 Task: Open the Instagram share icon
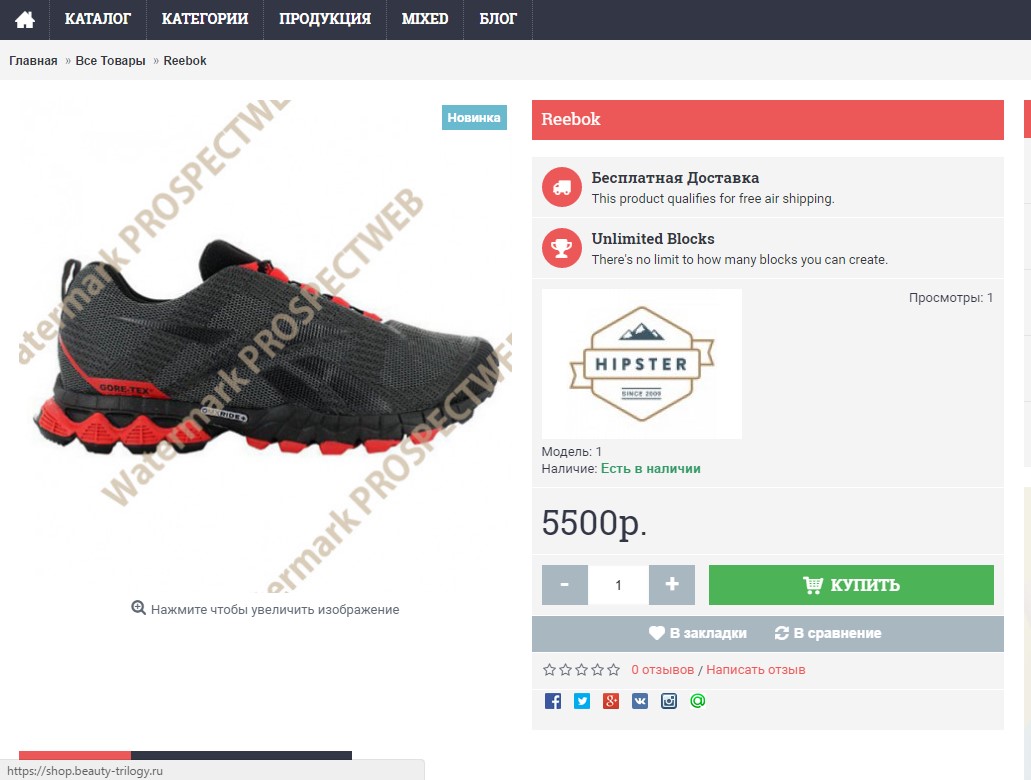click(669, 701)
